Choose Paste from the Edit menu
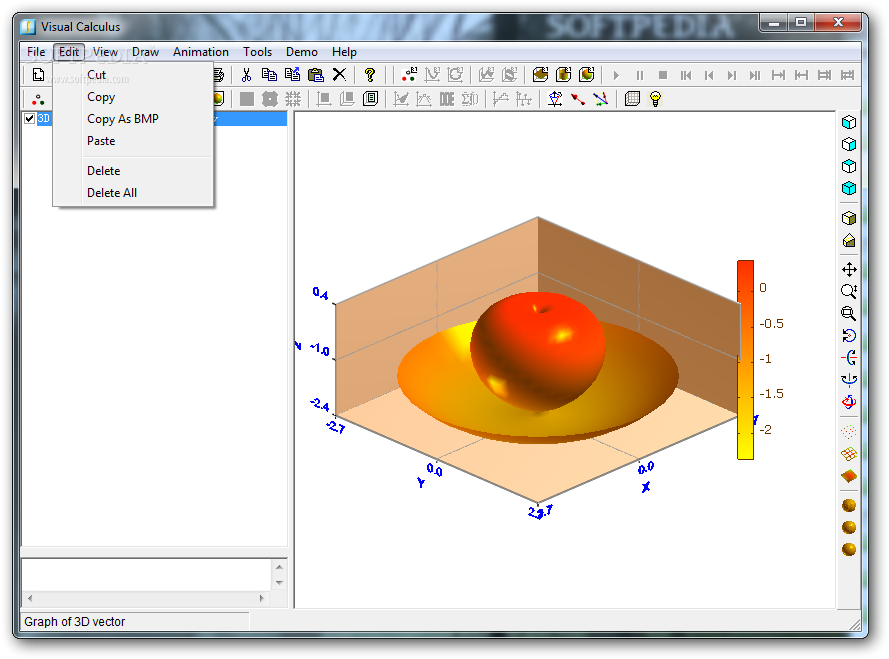This screenshot has height=659, width=889. 133,141
